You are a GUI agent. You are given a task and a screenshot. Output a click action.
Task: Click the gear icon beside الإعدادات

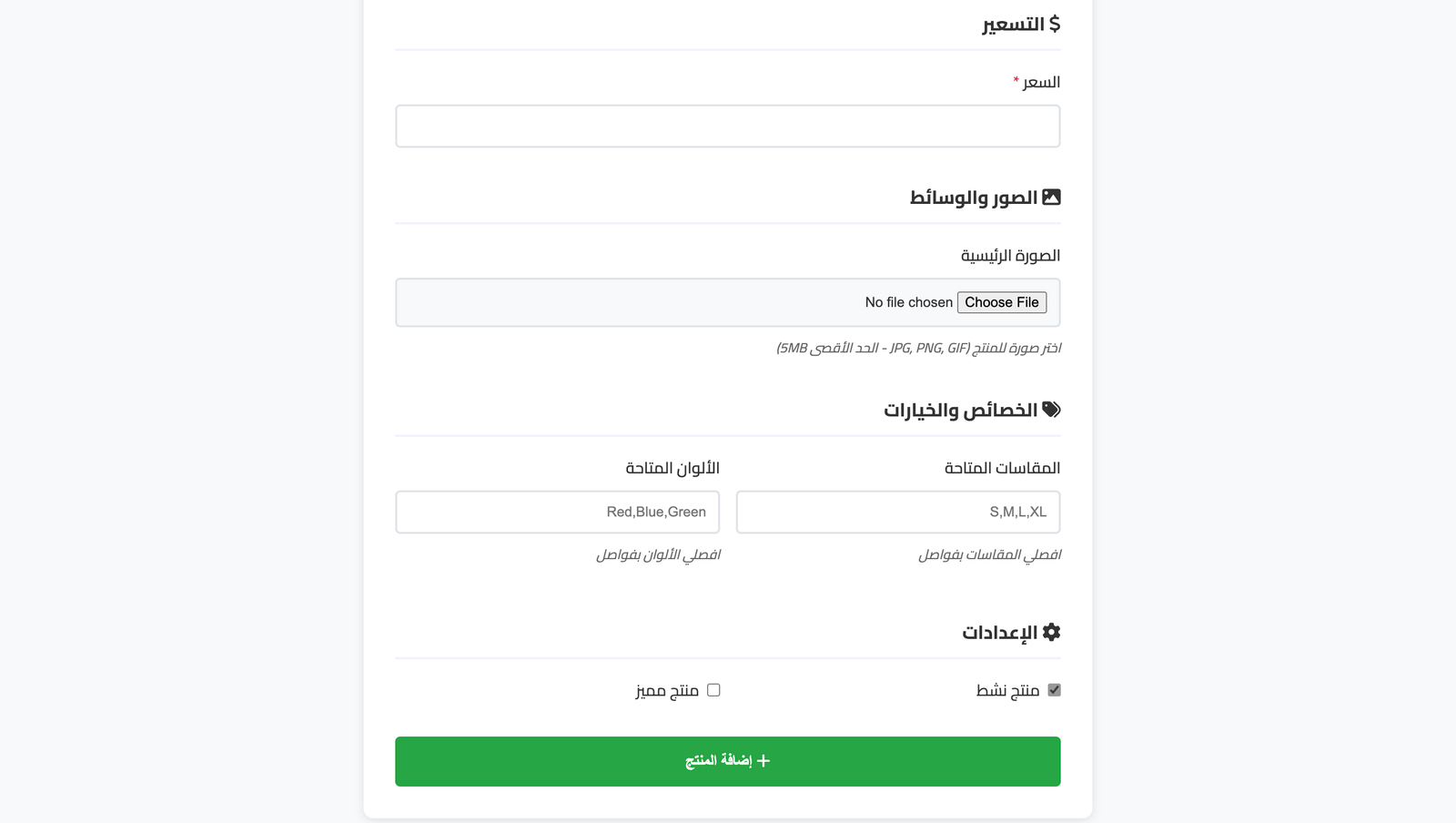pyautogui.click(x=1051, y=632)
